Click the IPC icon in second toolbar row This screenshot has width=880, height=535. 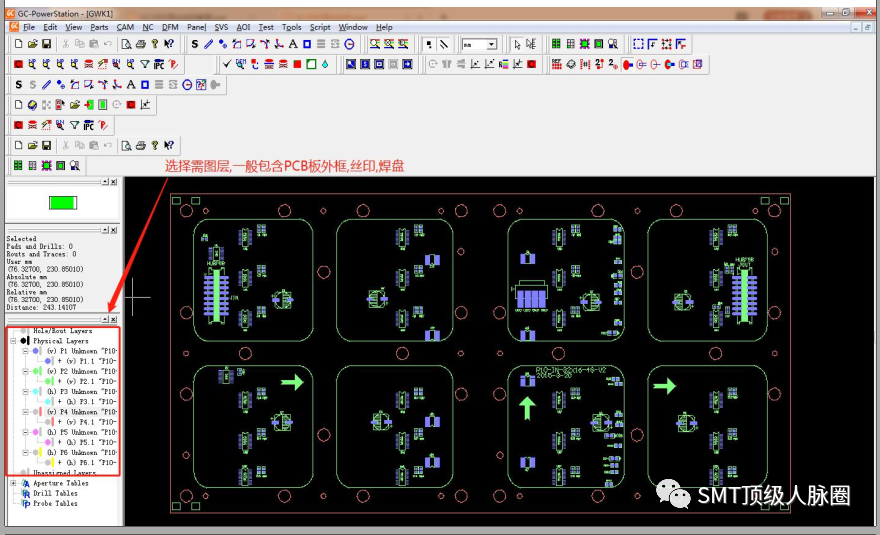pyautogui.click(x=159, y=65)
